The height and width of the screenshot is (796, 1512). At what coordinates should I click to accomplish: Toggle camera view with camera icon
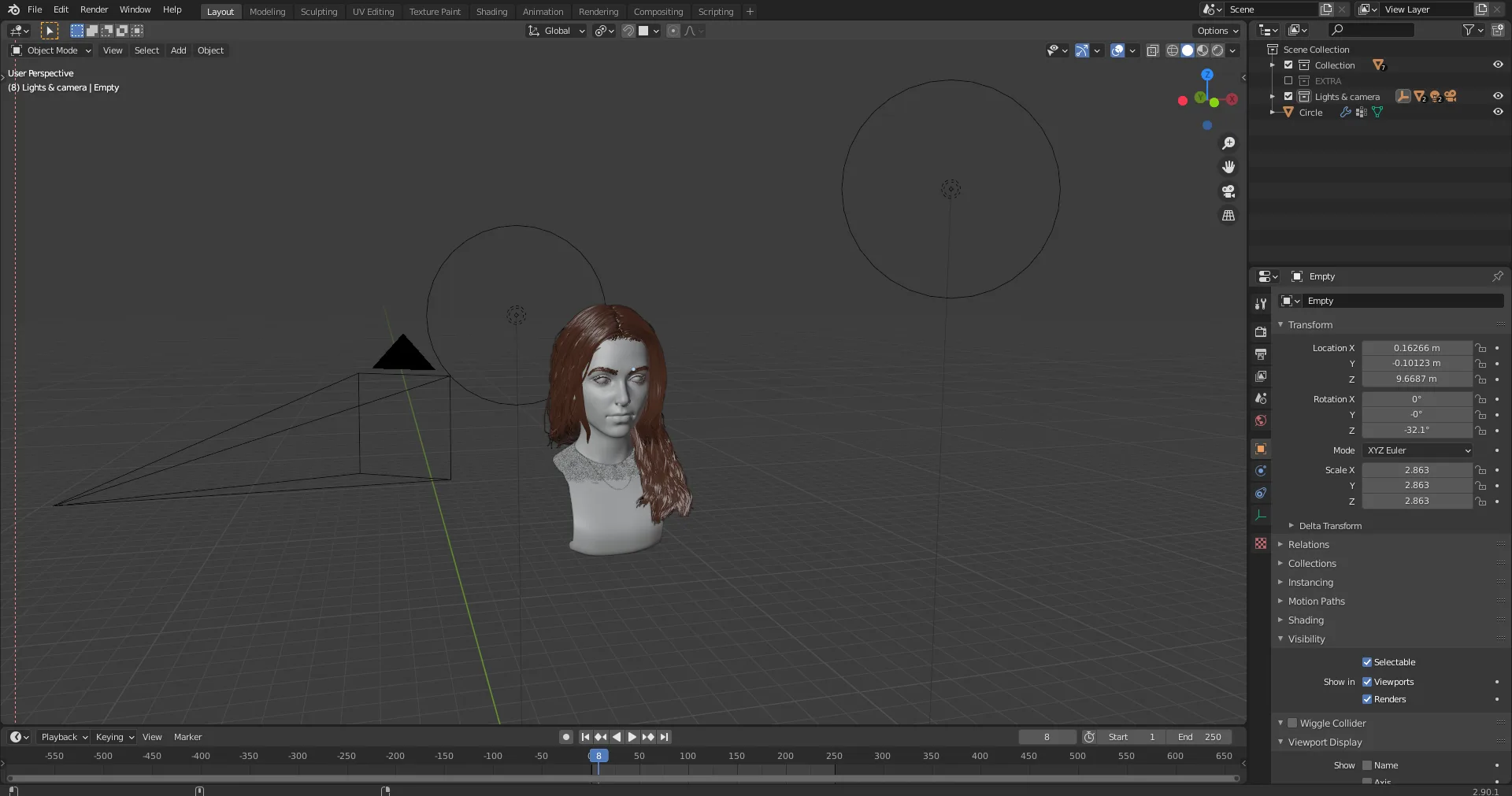(1228, 191)
